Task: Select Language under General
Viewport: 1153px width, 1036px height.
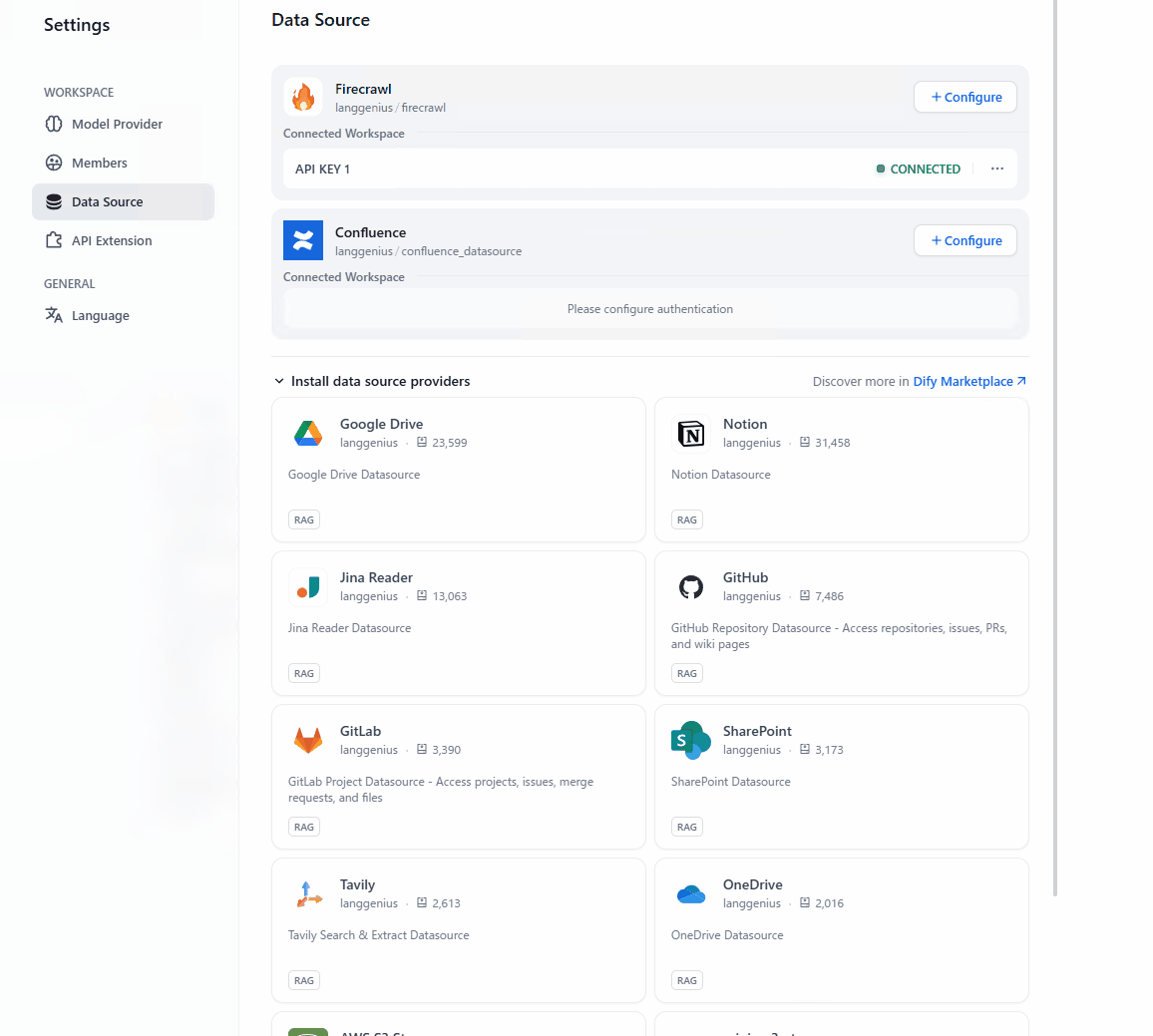Action: coord(100,315)
